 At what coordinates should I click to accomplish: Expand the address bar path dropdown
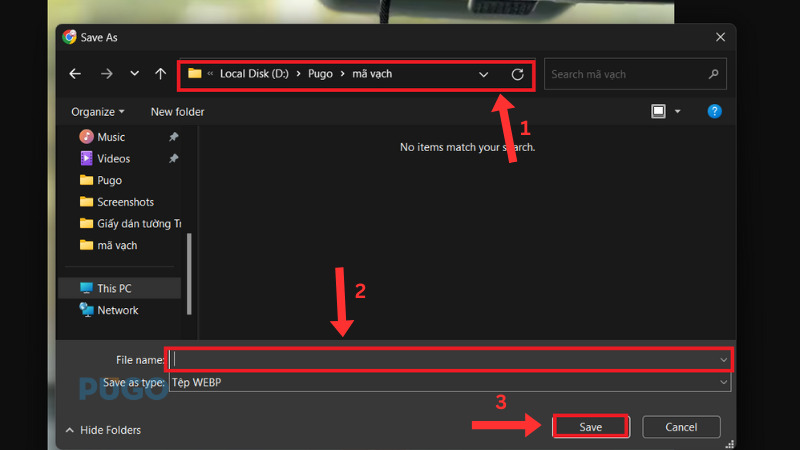click(484, 74)
